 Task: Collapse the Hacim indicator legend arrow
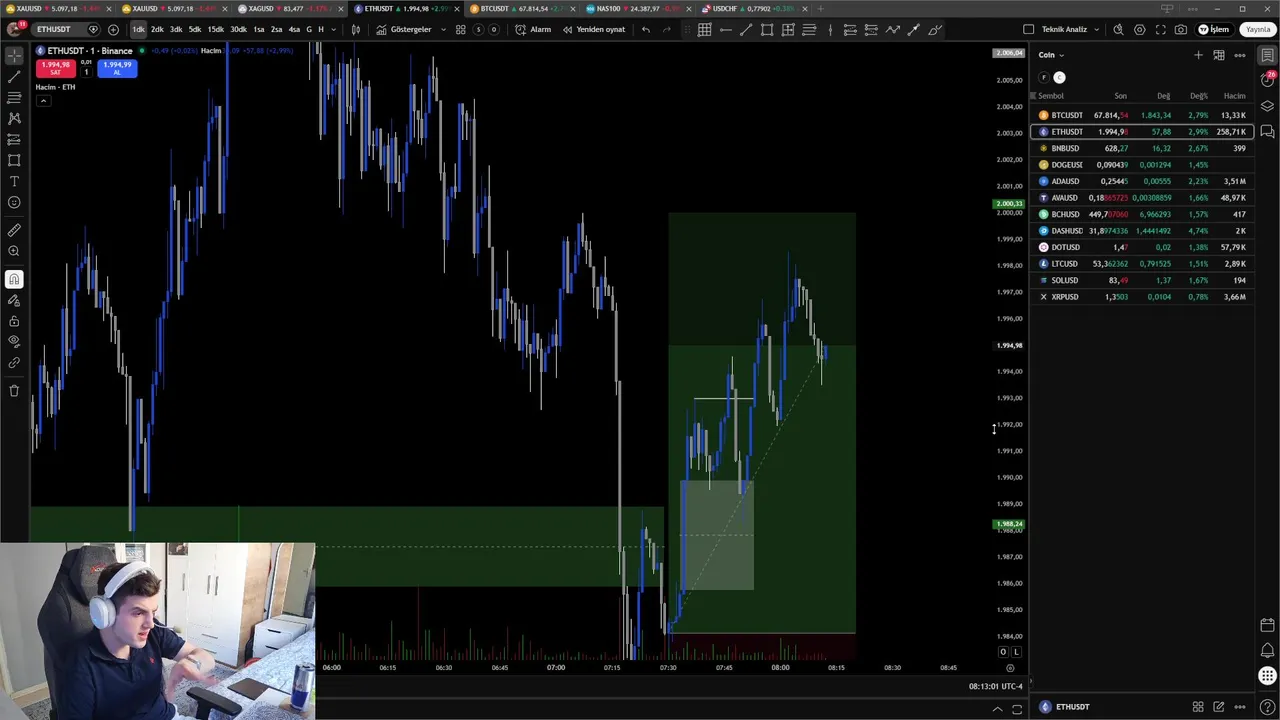[43, 101]
